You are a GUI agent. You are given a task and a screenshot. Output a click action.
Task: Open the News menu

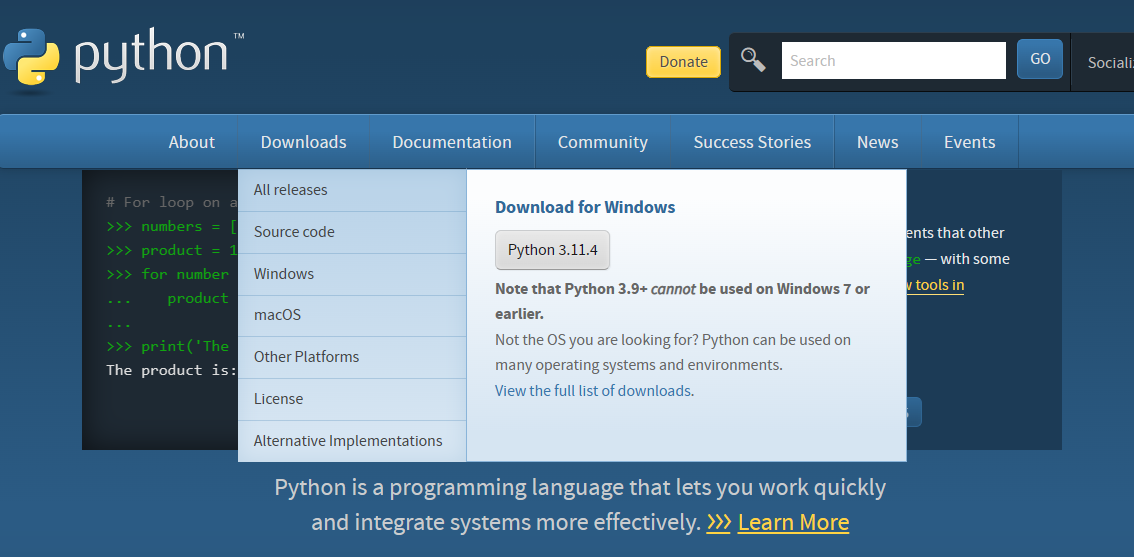coord(877,142)
